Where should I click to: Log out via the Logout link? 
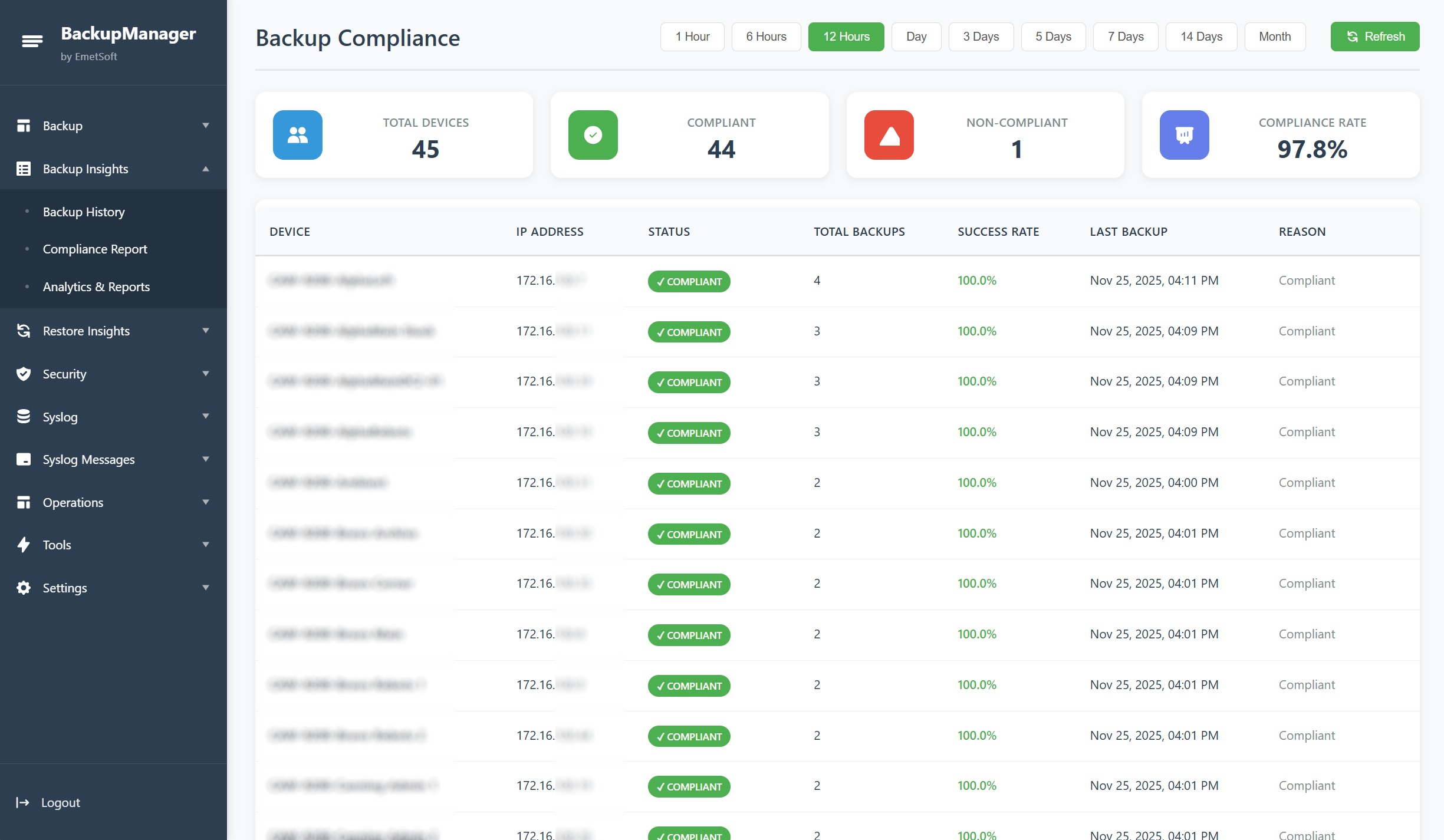[60, 802]
